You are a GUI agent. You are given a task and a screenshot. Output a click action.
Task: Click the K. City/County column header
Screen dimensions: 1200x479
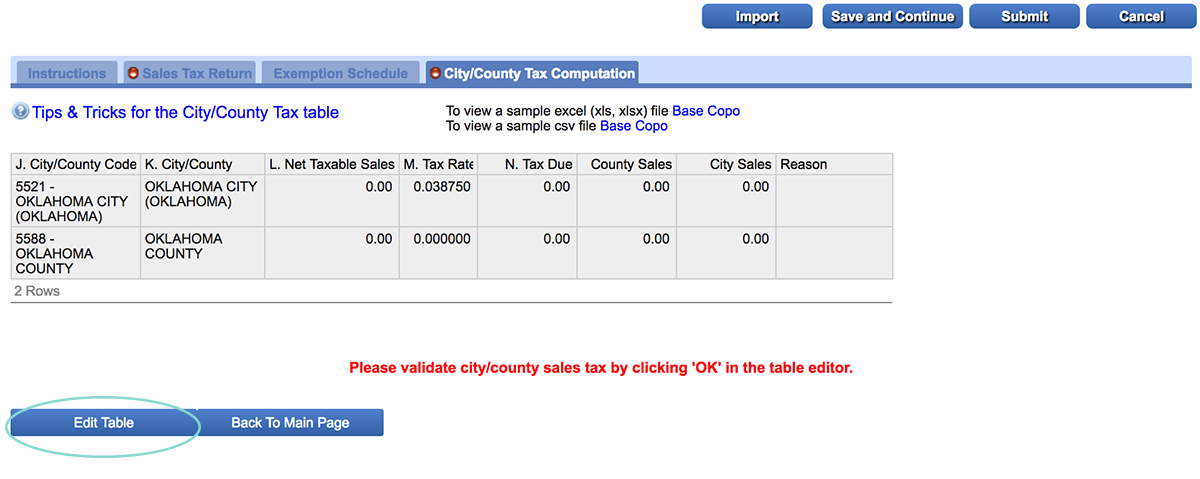[x=202, y=164]
